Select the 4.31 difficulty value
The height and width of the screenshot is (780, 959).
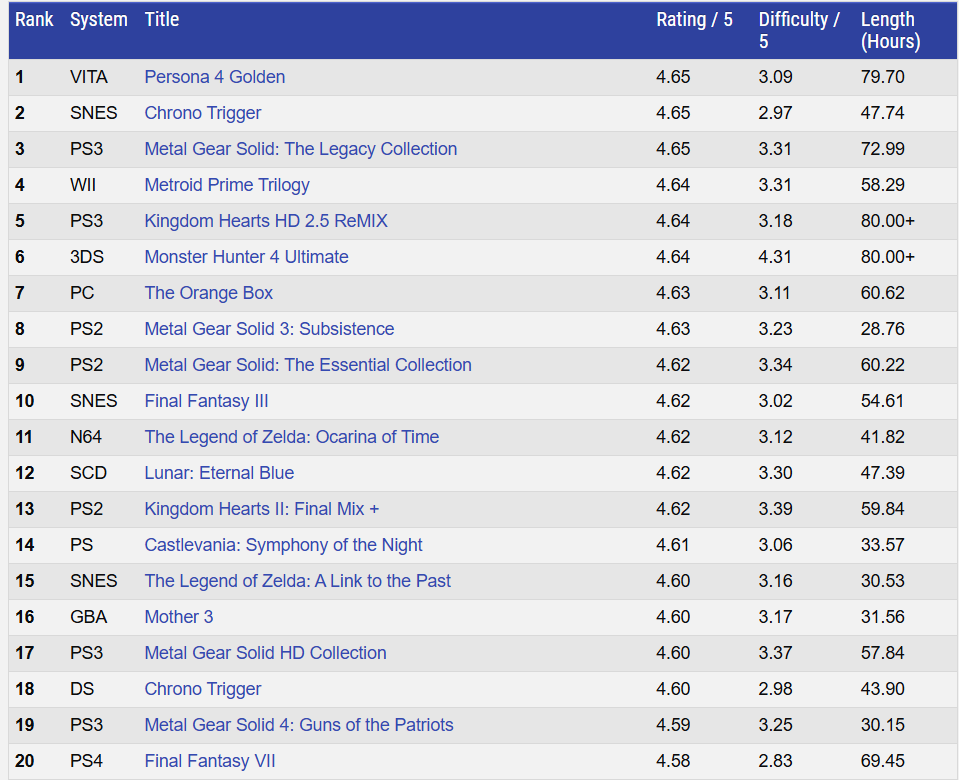[775, 257]
